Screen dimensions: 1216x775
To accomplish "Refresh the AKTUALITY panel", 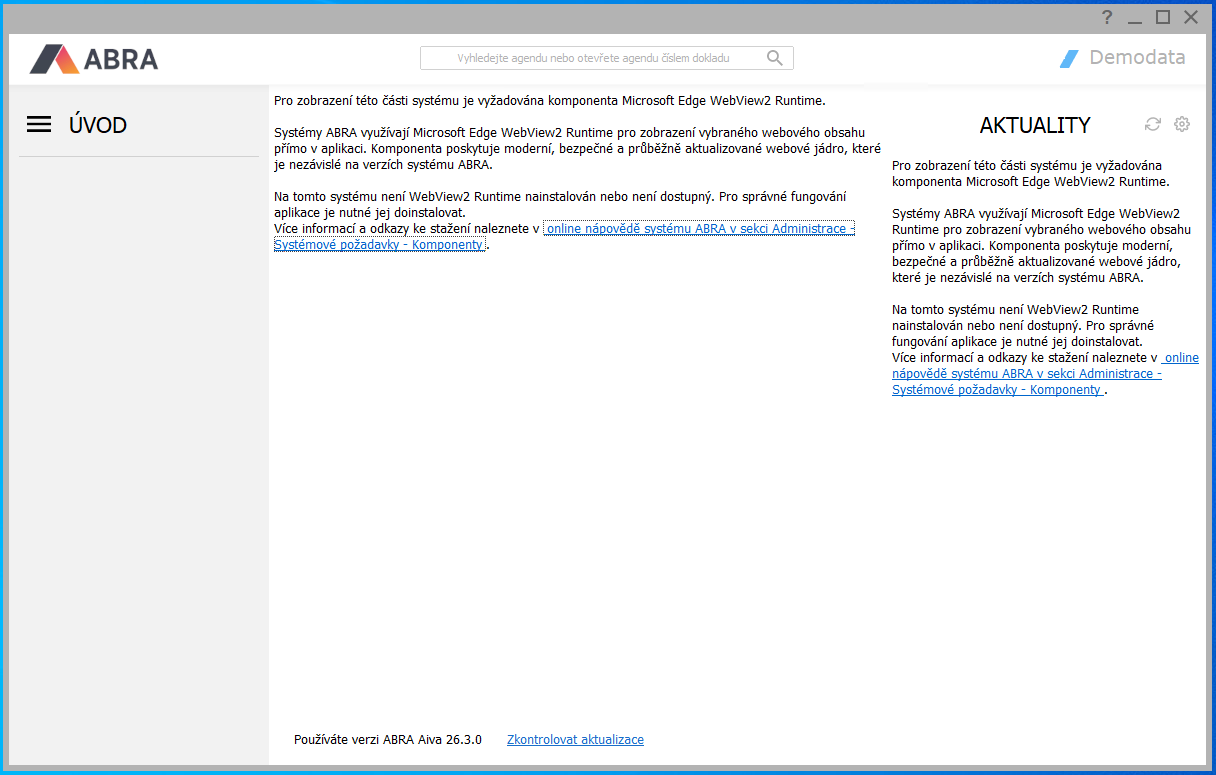I will coord(1153,124).
